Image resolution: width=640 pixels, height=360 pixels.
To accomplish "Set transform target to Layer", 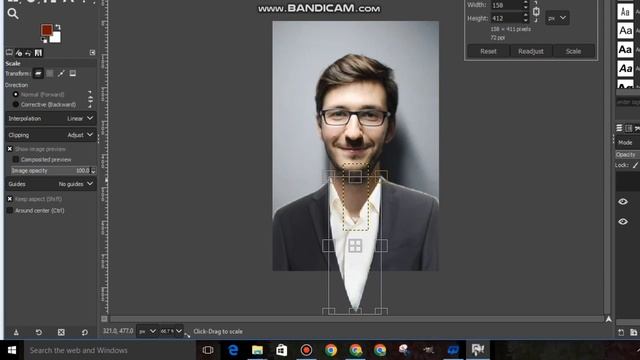I will coord(38,73).
